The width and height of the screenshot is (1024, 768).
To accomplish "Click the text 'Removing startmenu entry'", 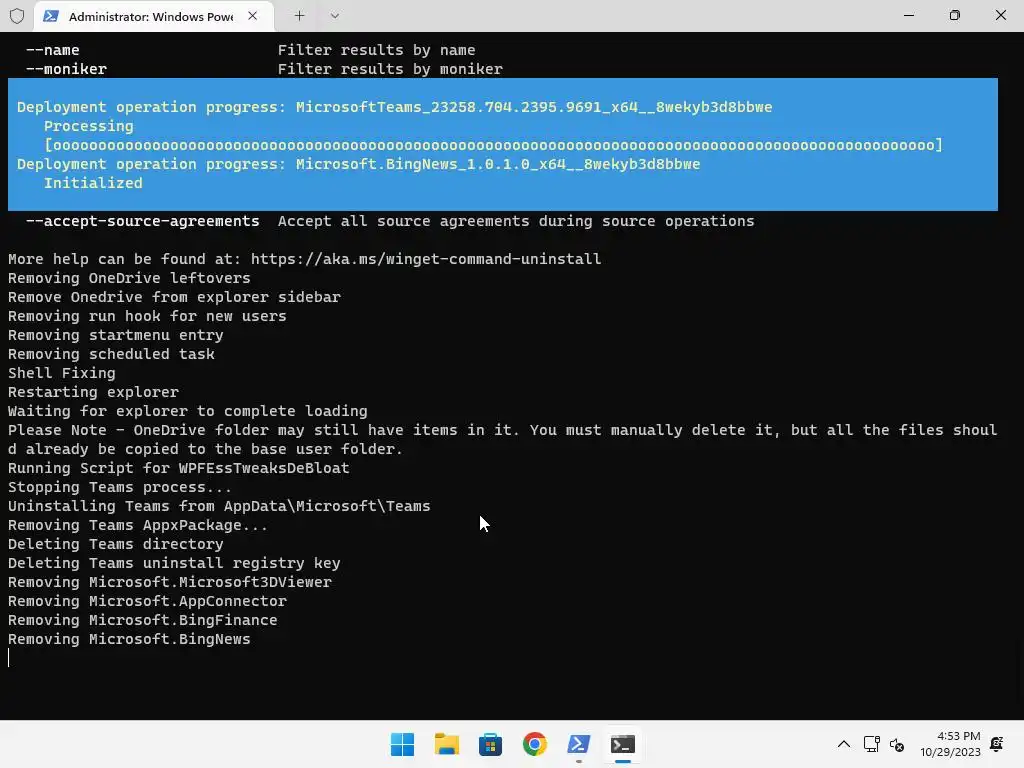I will [x=116, y=336].
